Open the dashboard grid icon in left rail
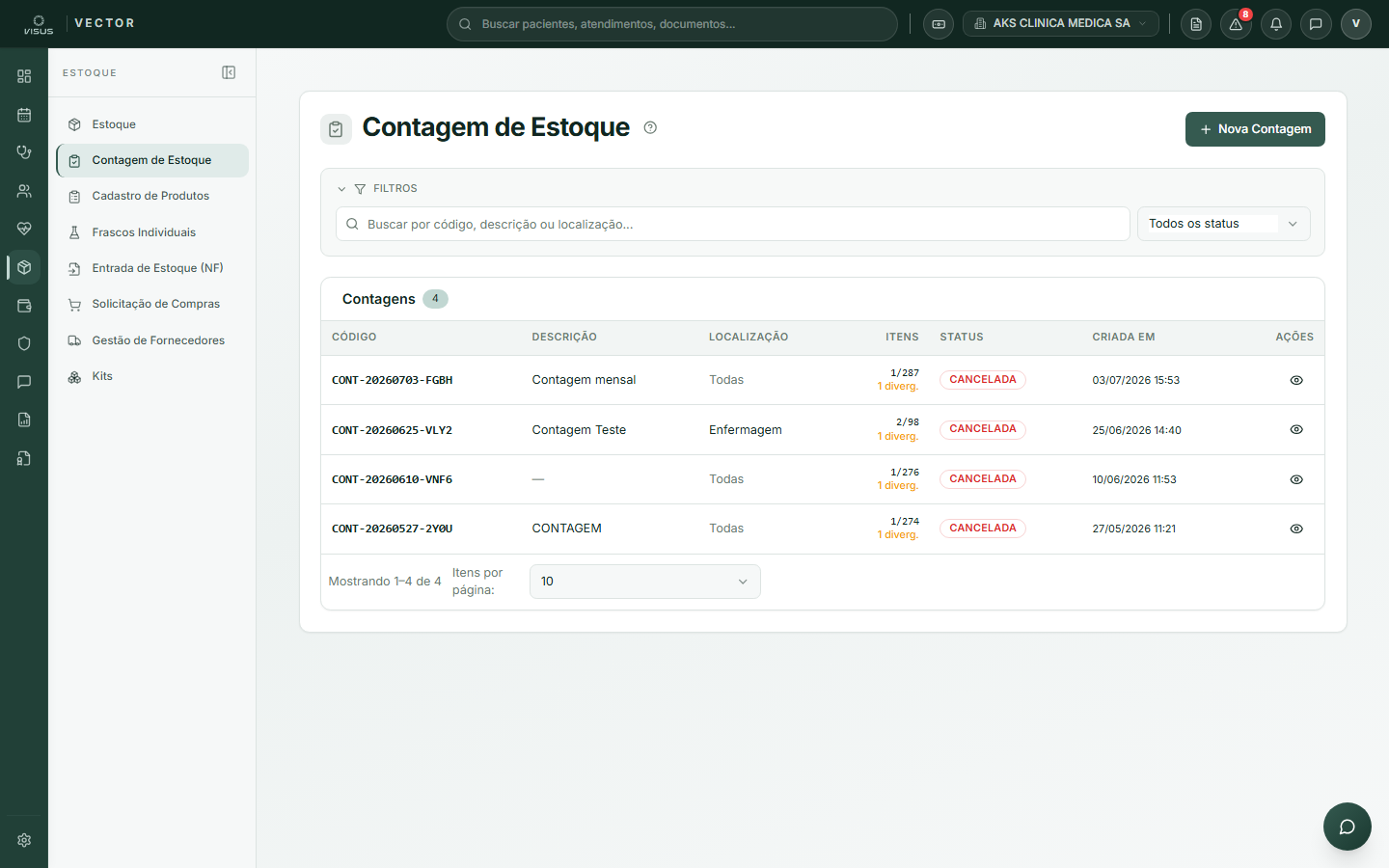 tap(24, 76)
